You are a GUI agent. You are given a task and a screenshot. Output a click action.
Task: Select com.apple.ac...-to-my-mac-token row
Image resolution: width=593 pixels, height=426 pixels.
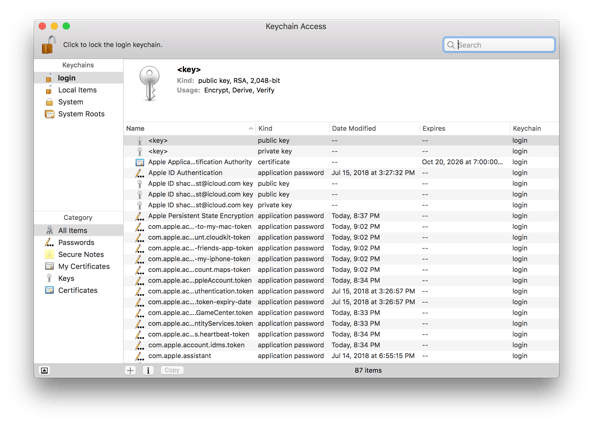tap(341, 227)
